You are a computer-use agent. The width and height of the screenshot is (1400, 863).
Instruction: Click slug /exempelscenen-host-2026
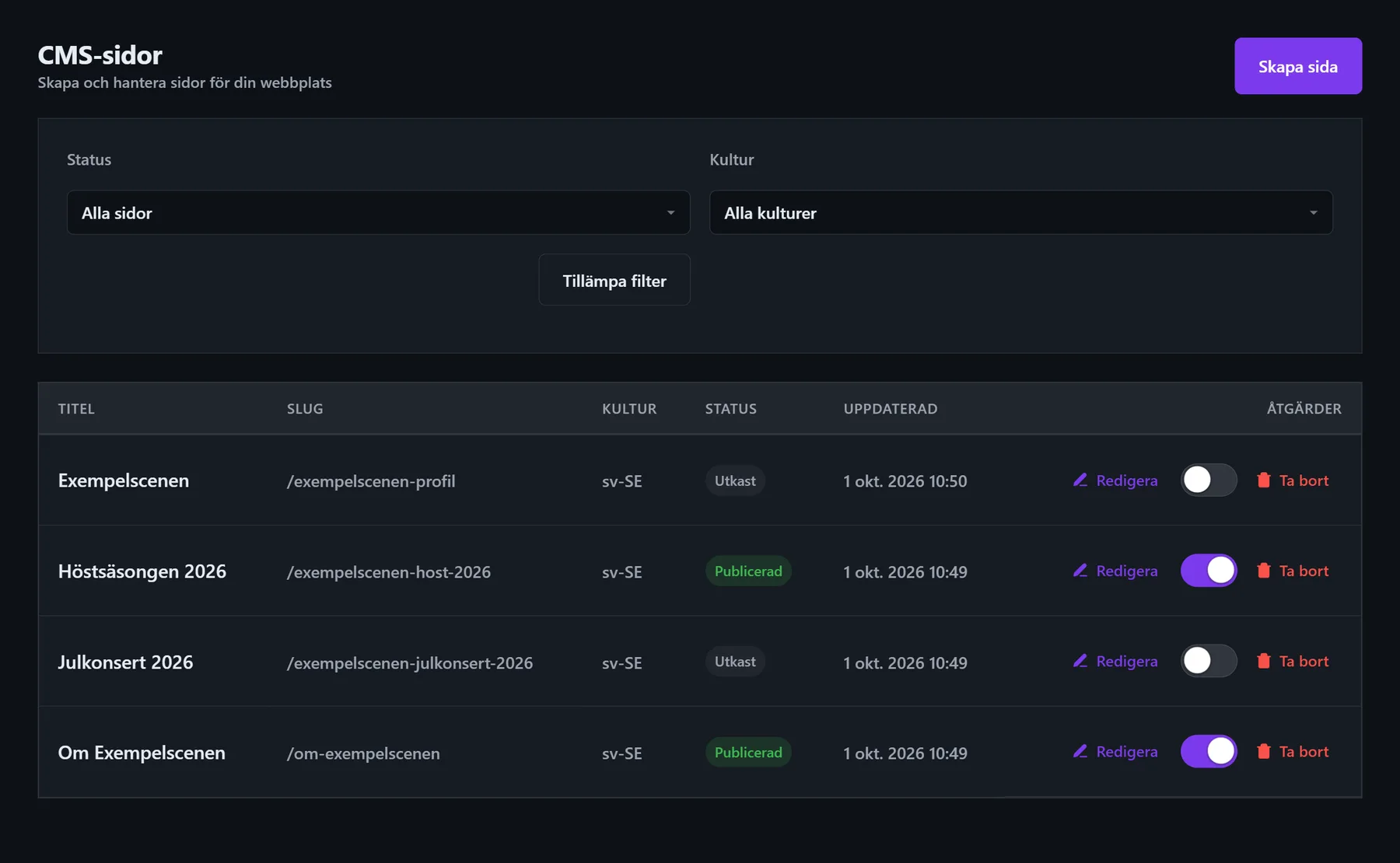tap(389, 572)
